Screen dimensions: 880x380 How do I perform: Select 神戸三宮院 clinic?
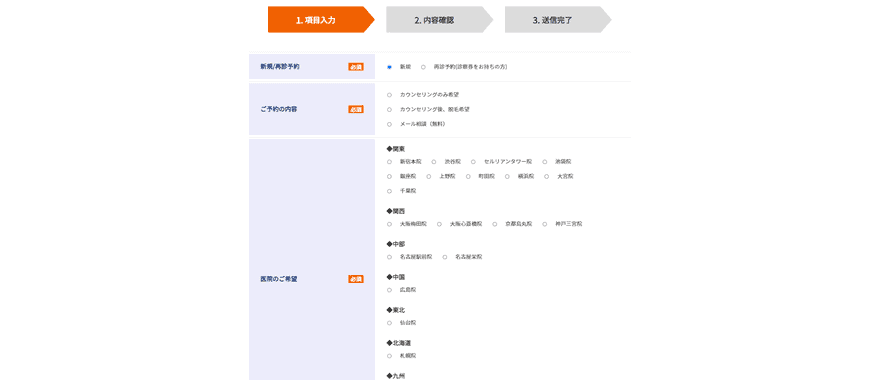click(544, 224)
